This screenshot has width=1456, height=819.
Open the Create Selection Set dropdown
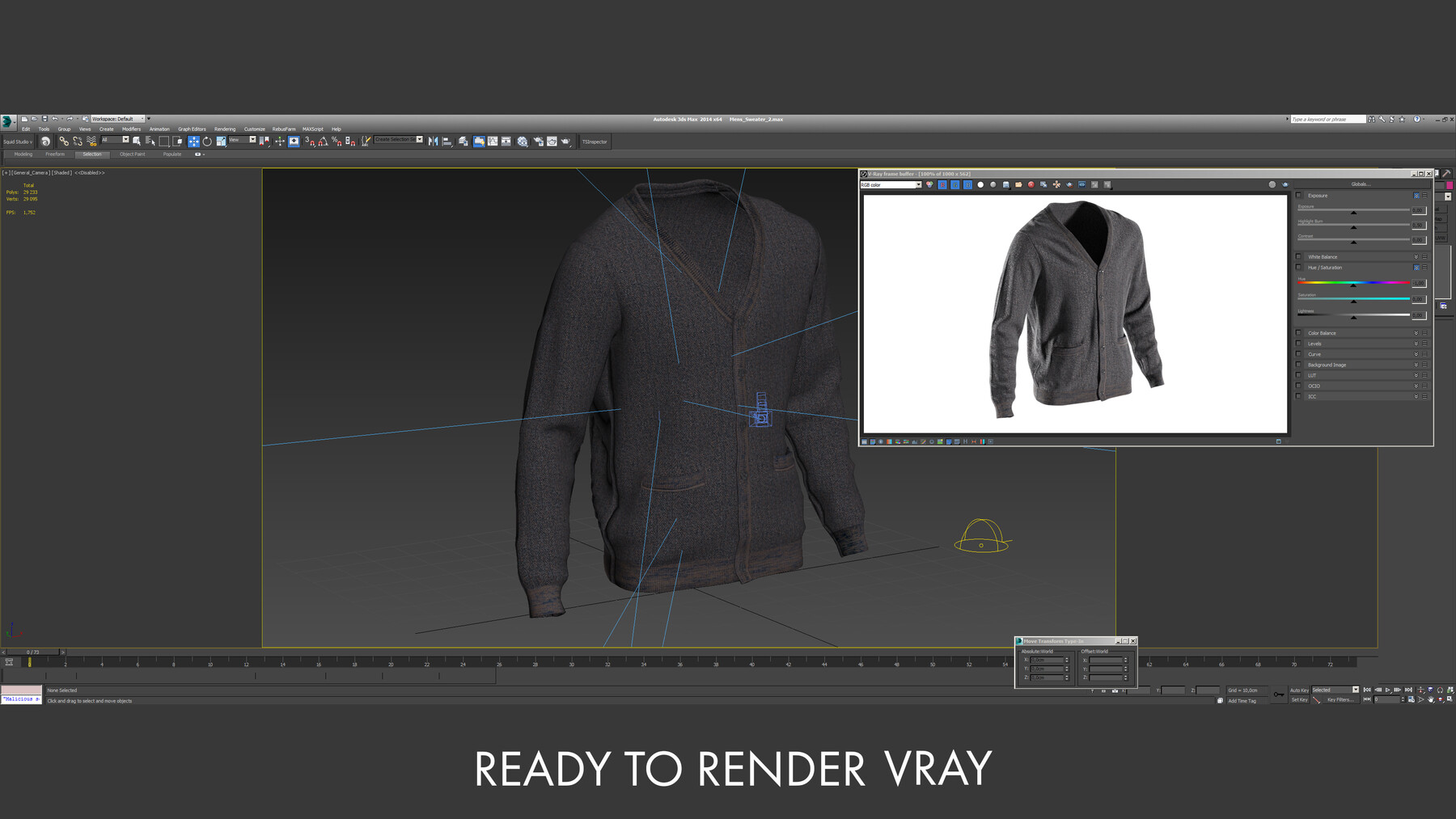(399, 140)
